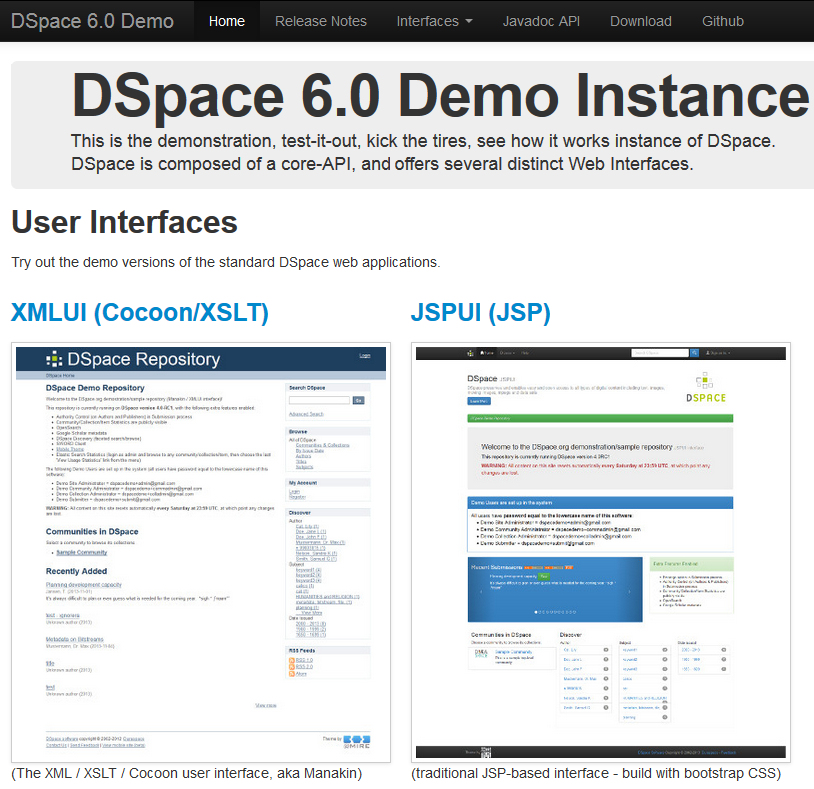
Task: Expand the Interfaces dropdown menu
Action: (435, 21)
